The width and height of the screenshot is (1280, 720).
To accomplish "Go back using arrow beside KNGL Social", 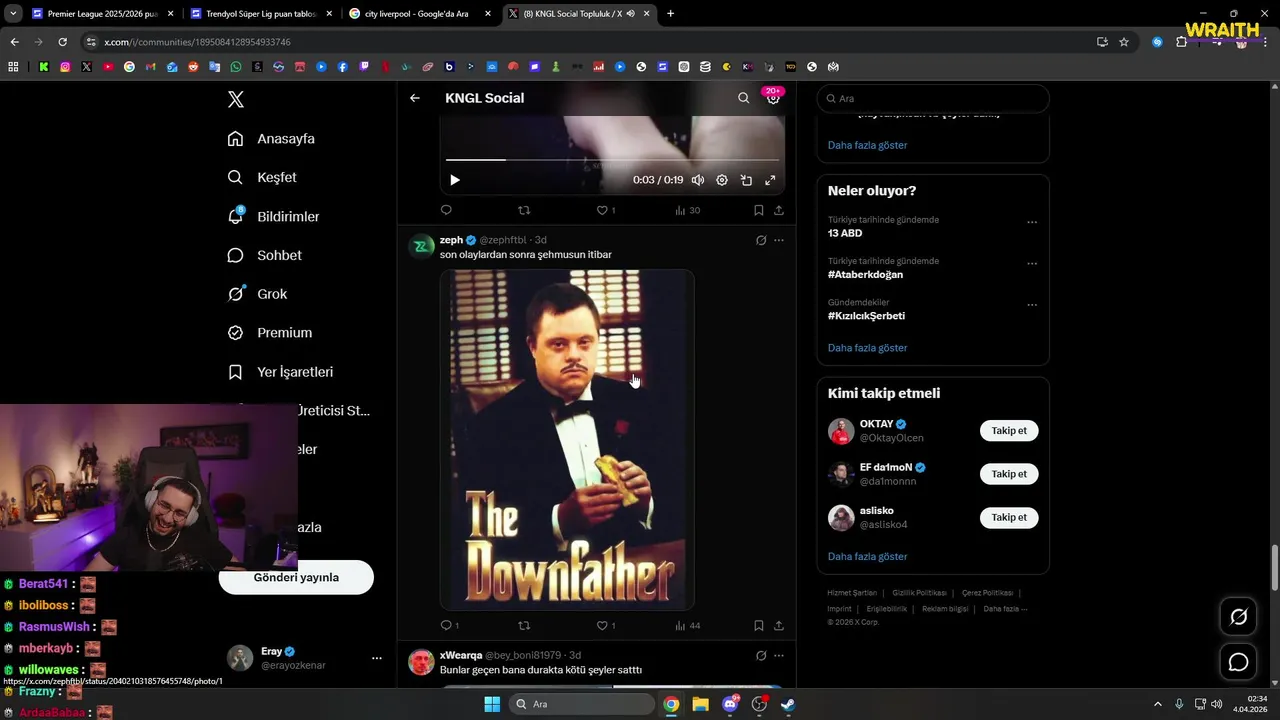I will point(415,98).
